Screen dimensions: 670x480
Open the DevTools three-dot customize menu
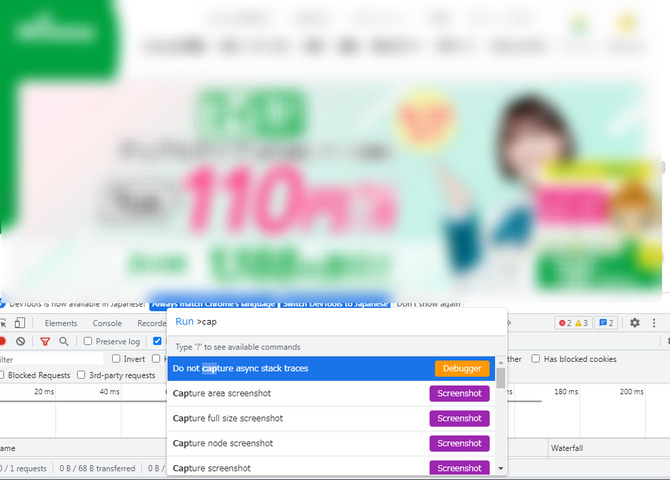point(655,323)
